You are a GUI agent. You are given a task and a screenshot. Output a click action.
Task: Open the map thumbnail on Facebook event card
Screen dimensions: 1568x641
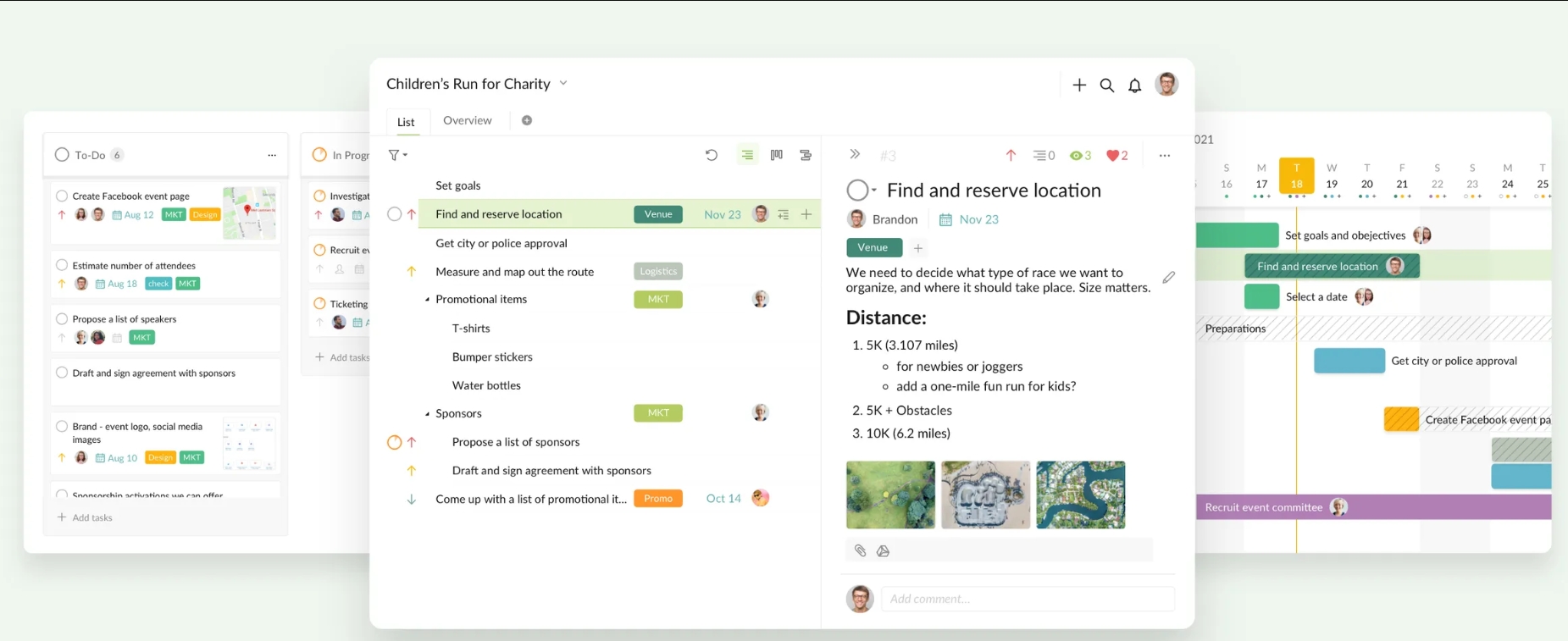[249, 213]
